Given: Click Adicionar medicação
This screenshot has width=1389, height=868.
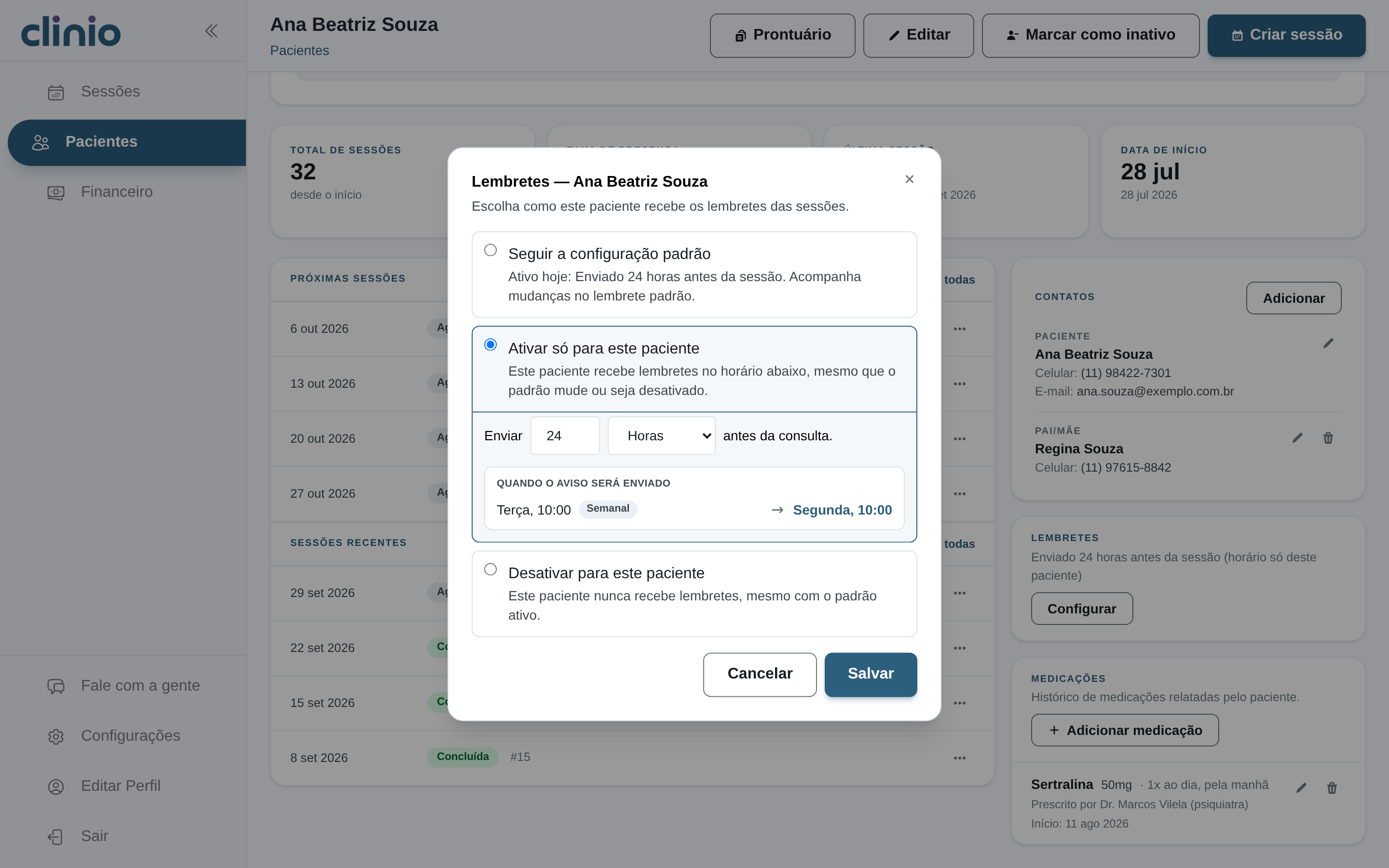Looking at the screenshot, I should [1124, 730].
